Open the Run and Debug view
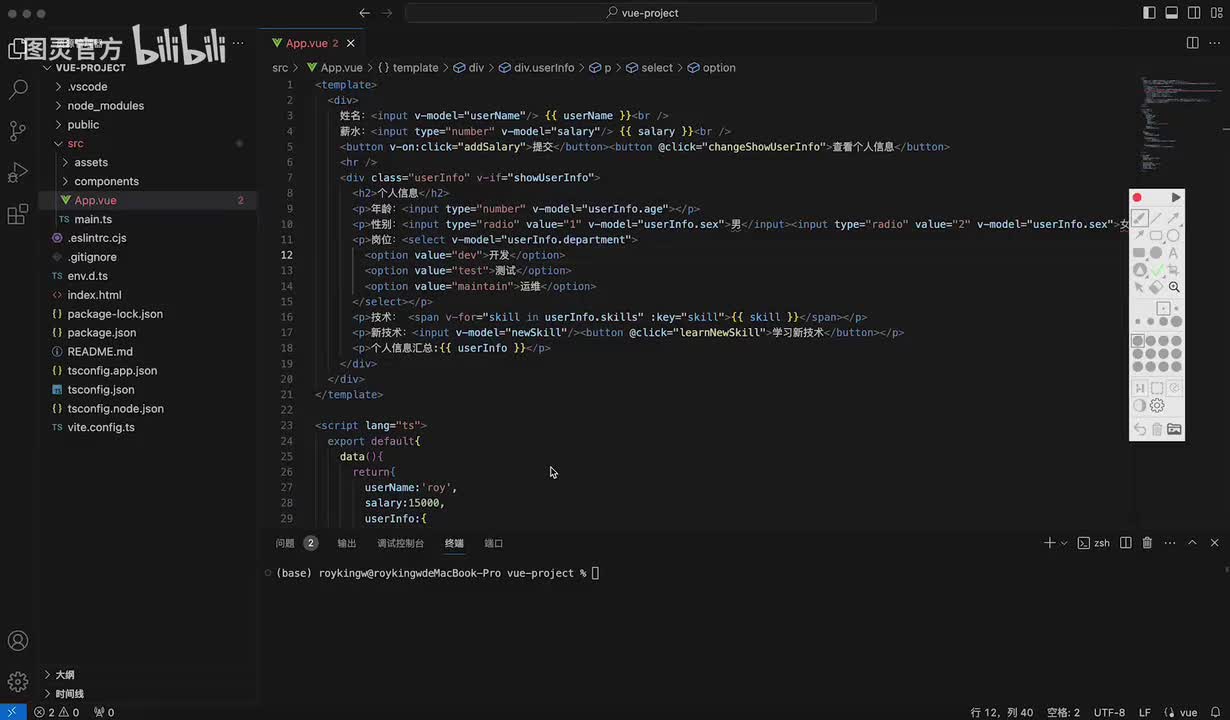 click(x=18, y=173)
